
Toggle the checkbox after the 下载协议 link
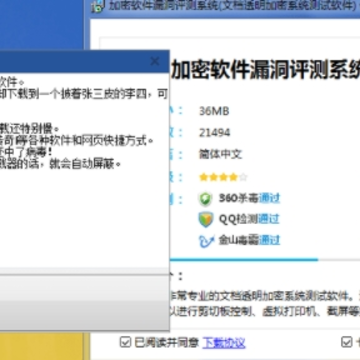point(347,342)
